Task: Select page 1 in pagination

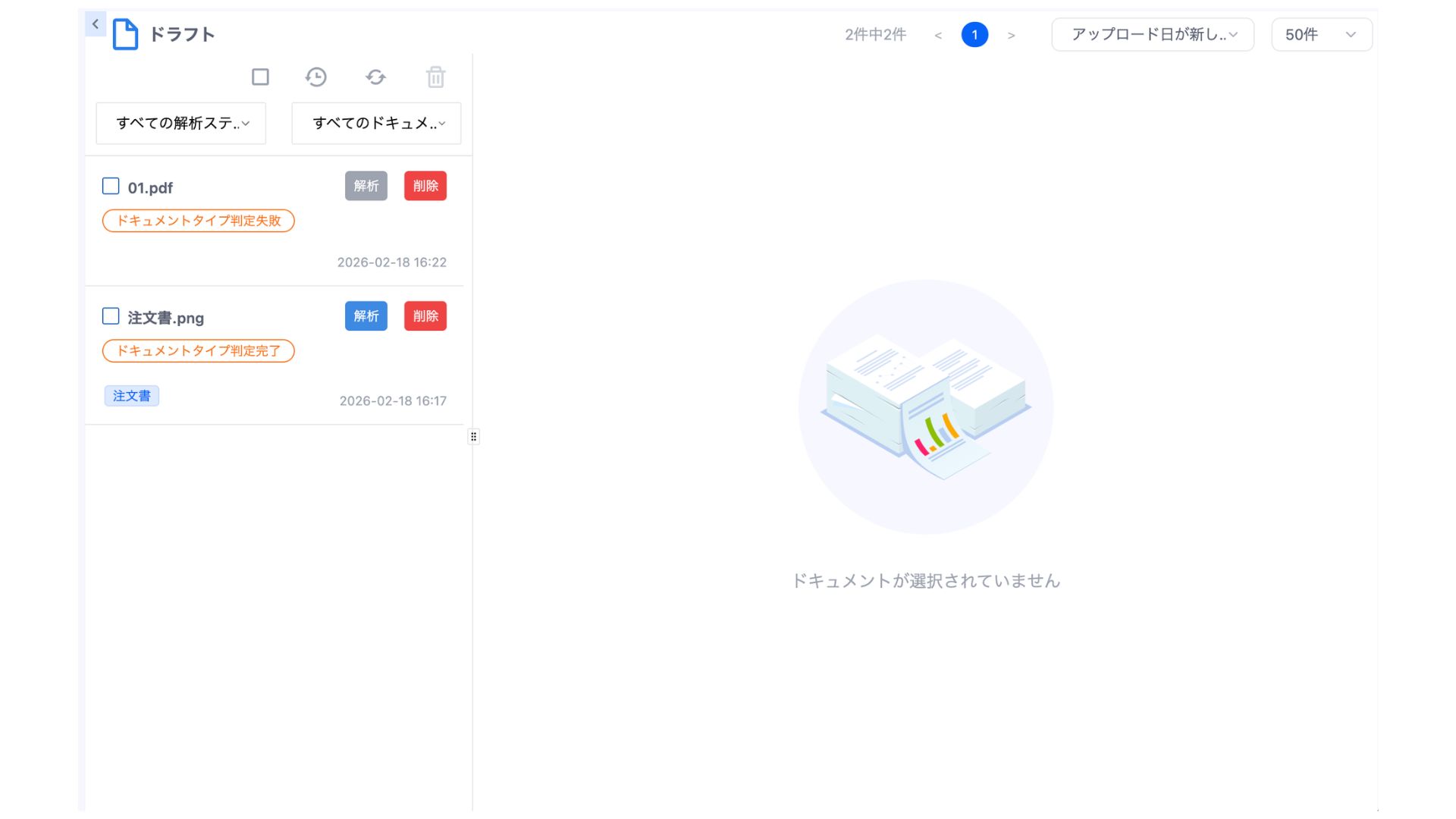Action: coord(974,35)
